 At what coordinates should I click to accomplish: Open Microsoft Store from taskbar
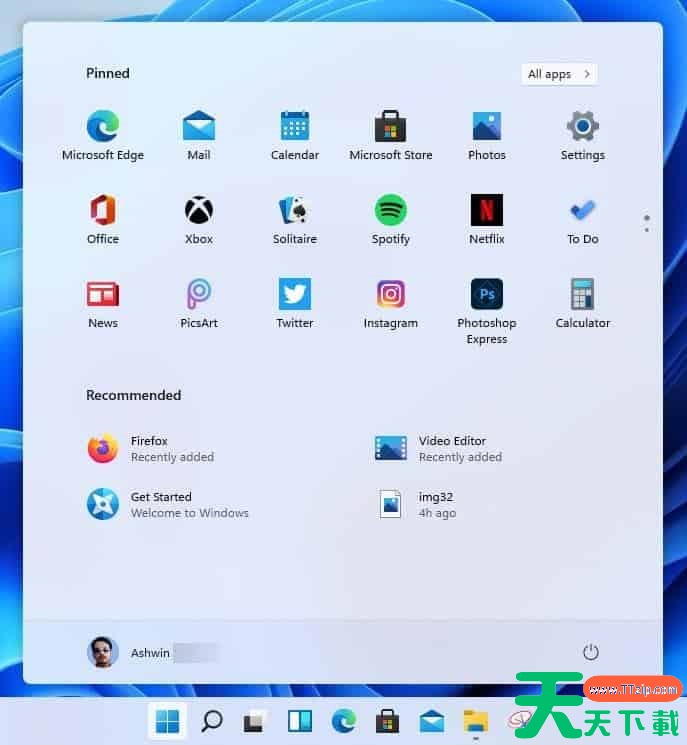[387, 722]
